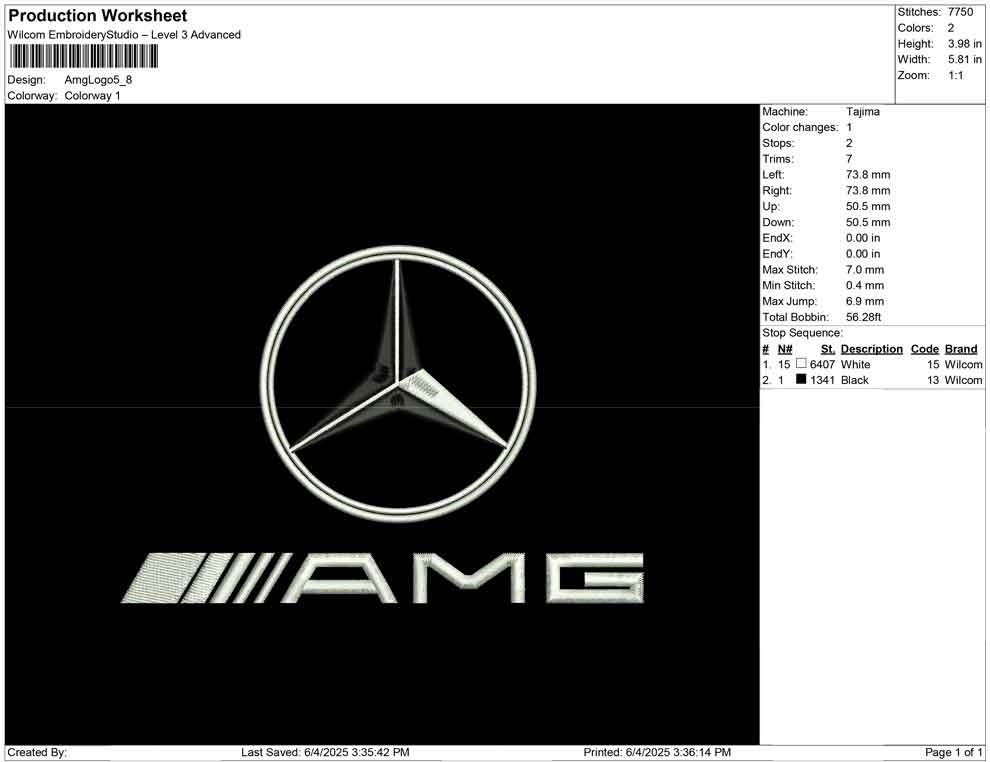
Task: Click the Min Stitch value '0.4 mm'
Action: point(865,285)
